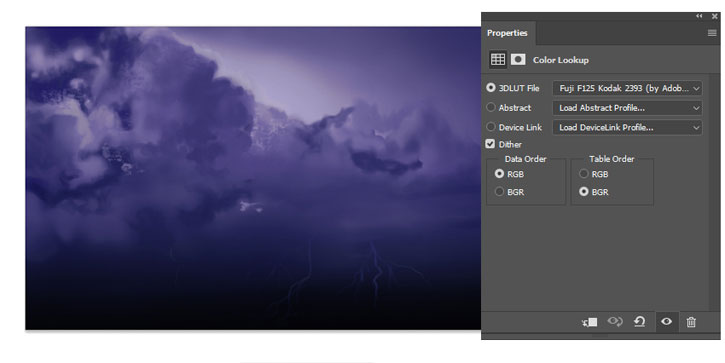Viewport: 725px width, 363px height.
Task: Collapse the panel using double-arrow icon
Action: coord(699,16)
